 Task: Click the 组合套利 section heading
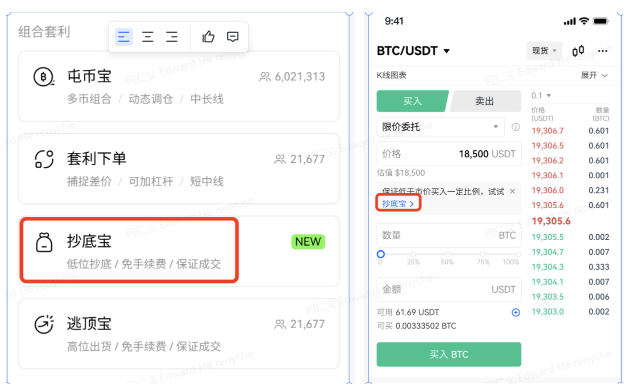44,31
